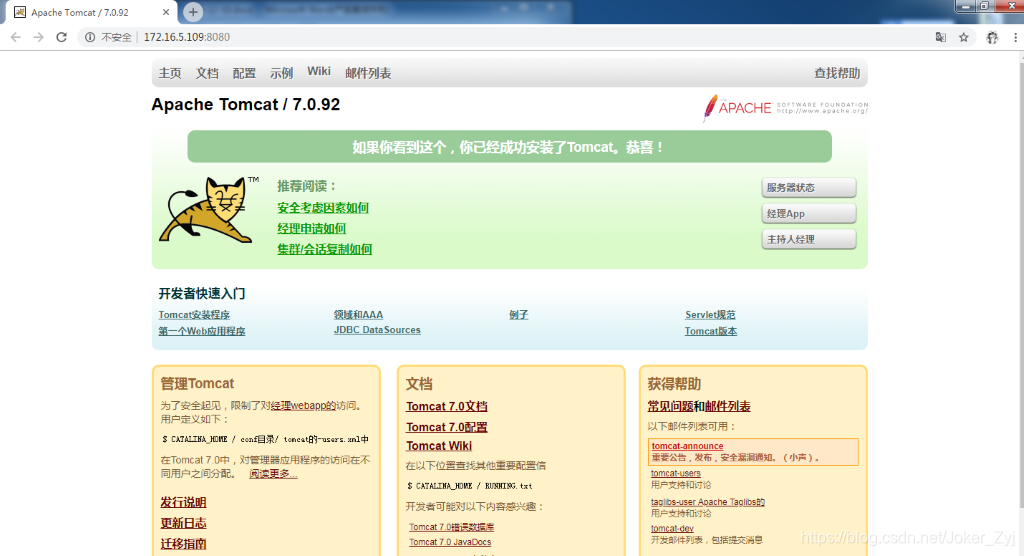The height and width of the screenshot is (556, 1024).
Task: Open the 安全考虑因素如何 link
Action: 323,208
